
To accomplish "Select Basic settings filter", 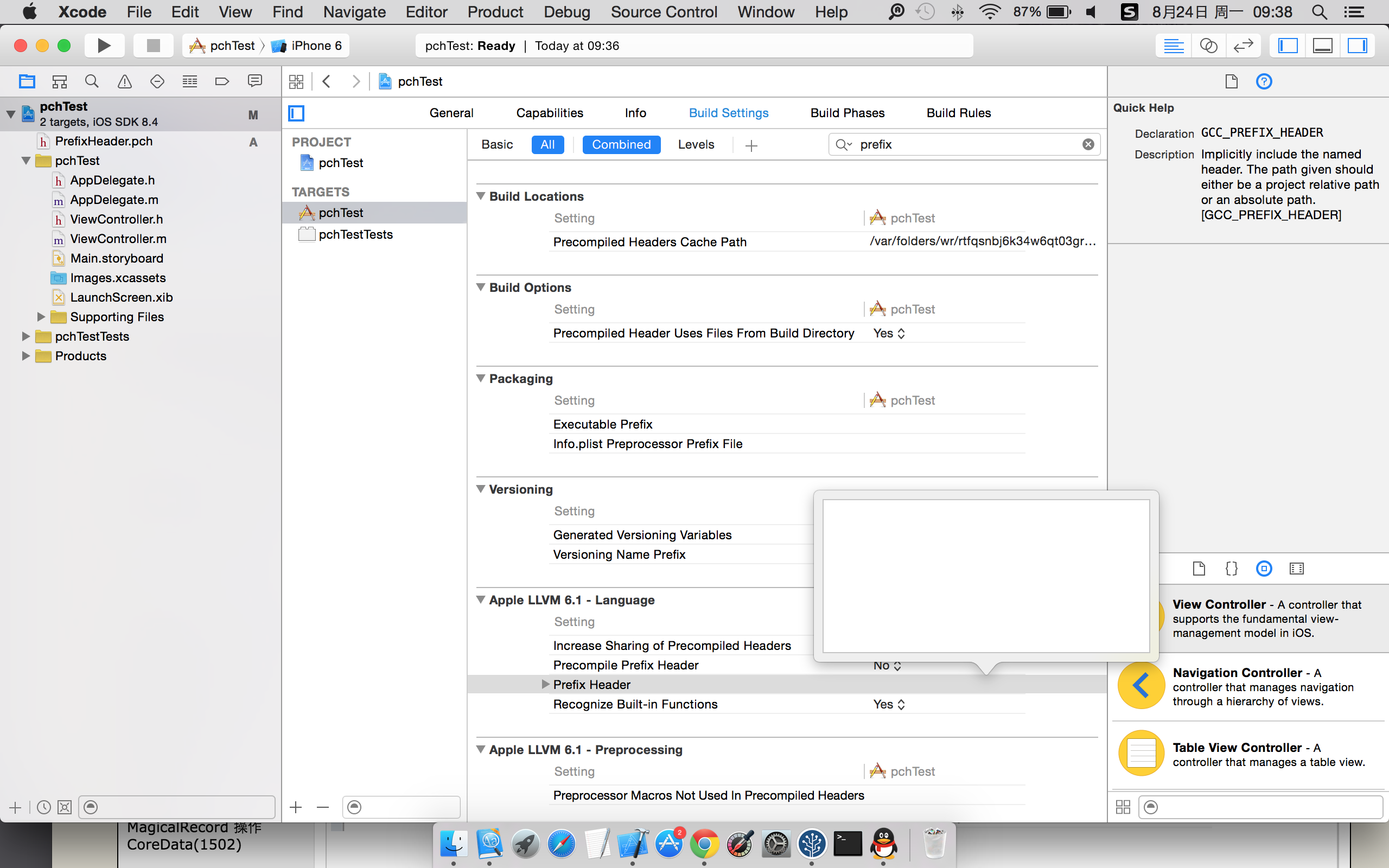I will [x=497, y=144].
